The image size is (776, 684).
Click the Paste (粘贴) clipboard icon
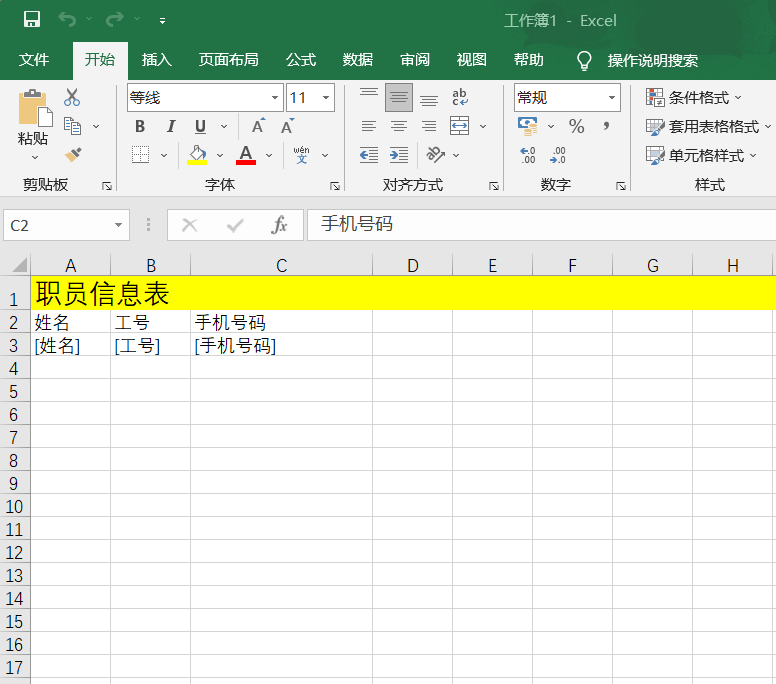click(x=35, y=108)
